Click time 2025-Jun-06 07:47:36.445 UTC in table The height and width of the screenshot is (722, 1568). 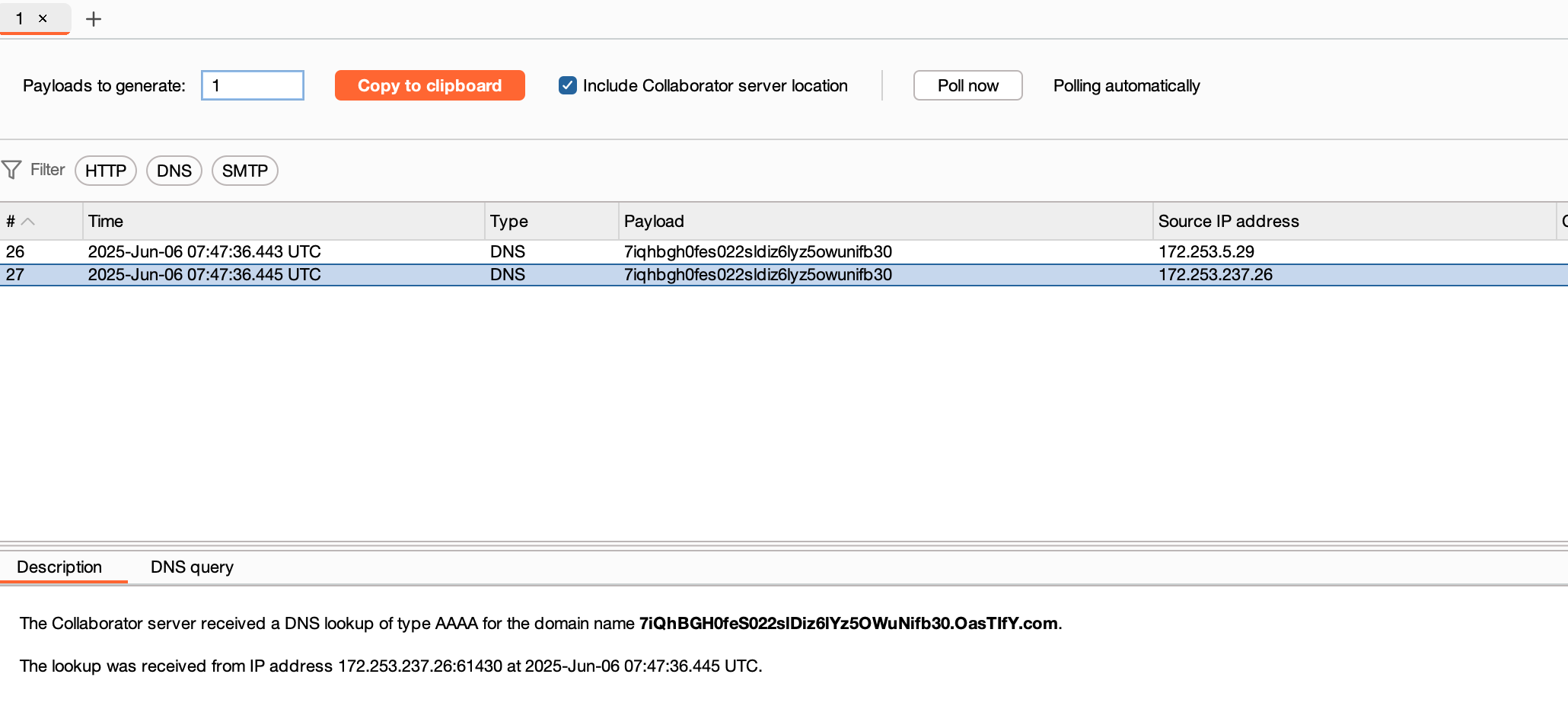click(x=205, y=274)
